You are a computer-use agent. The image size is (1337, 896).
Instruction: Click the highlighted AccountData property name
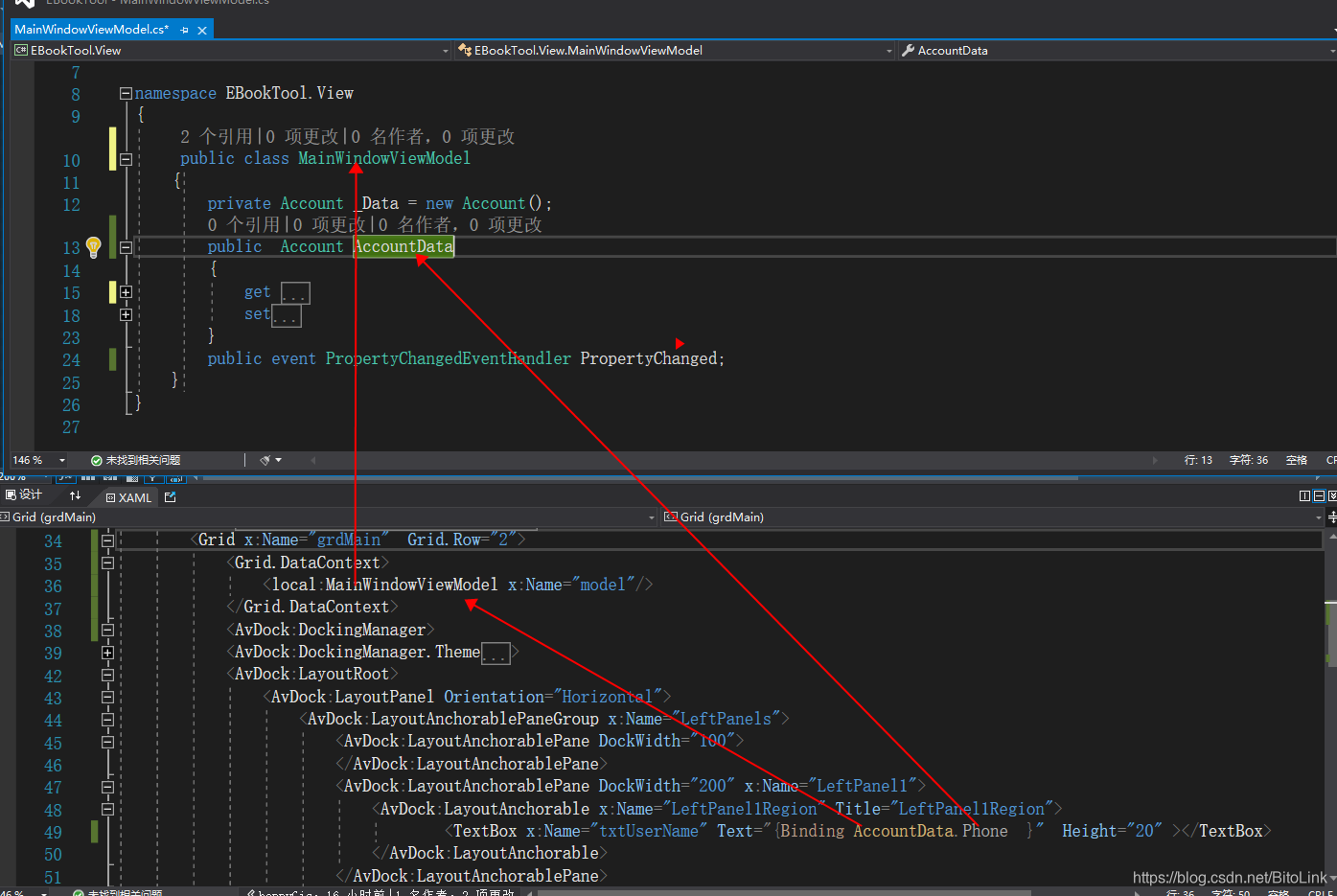[x=403, y=247]
